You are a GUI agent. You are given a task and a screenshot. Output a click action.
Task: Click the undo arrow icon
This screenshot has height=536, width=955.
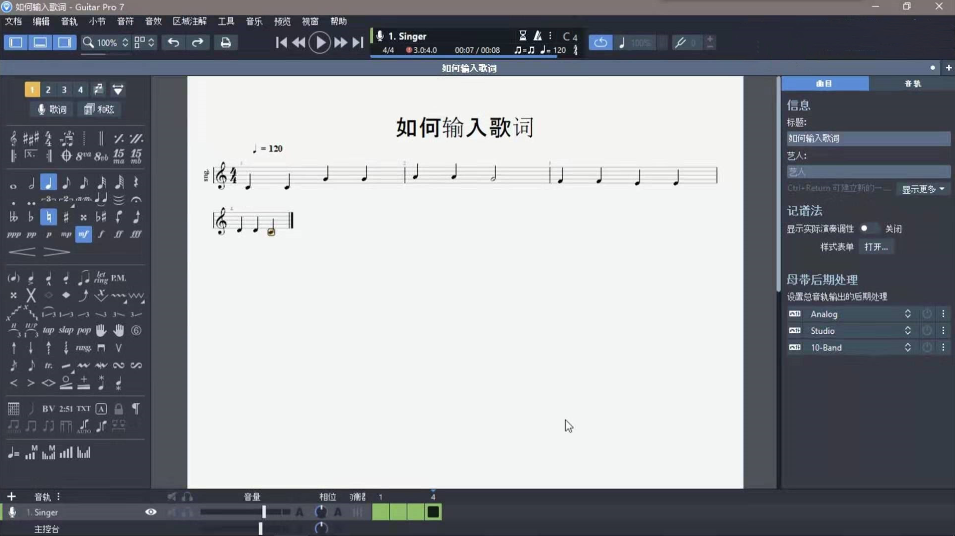pos(174,43)
